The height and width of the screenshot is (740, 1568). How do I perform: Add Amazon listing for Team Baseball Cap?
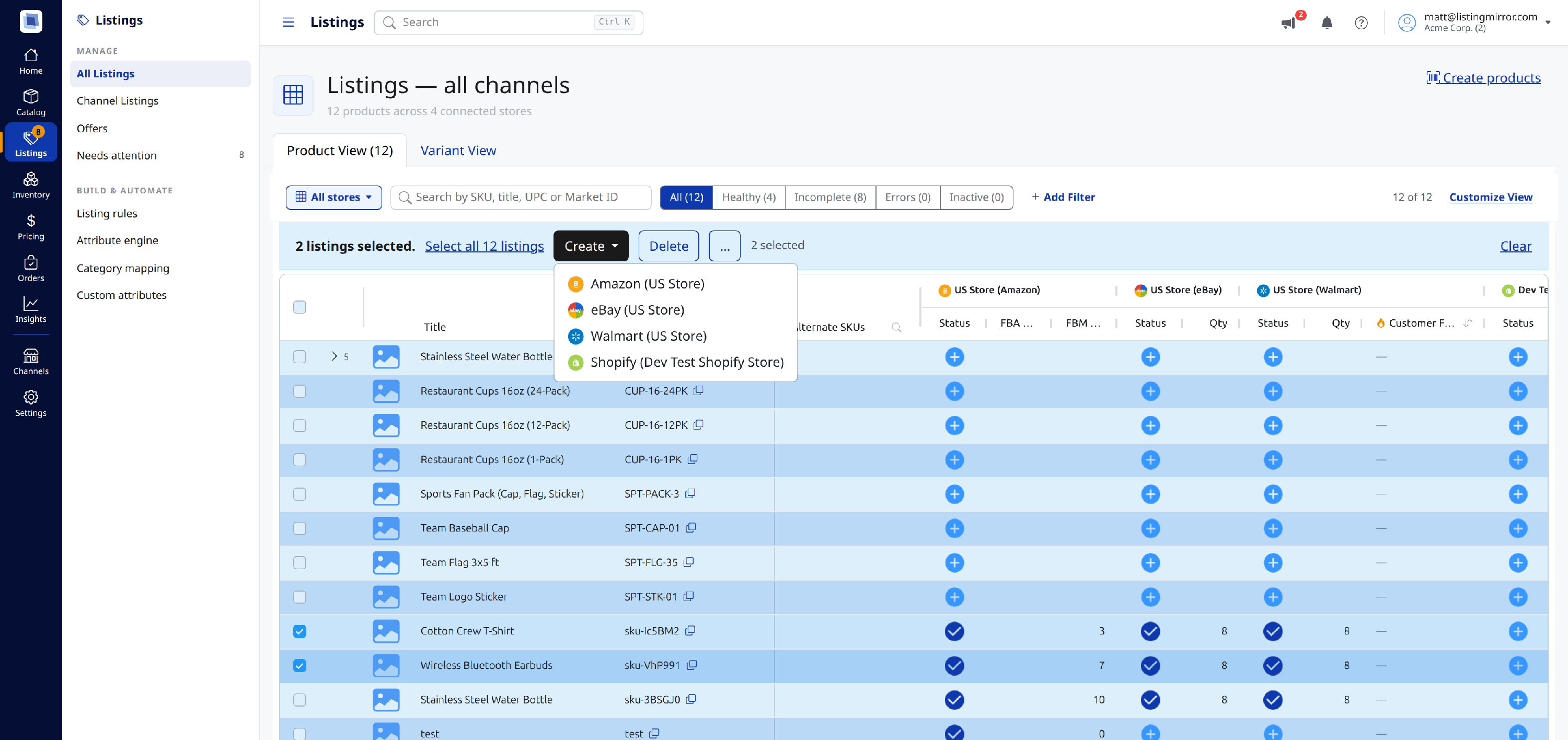click(x=954, y=528)
